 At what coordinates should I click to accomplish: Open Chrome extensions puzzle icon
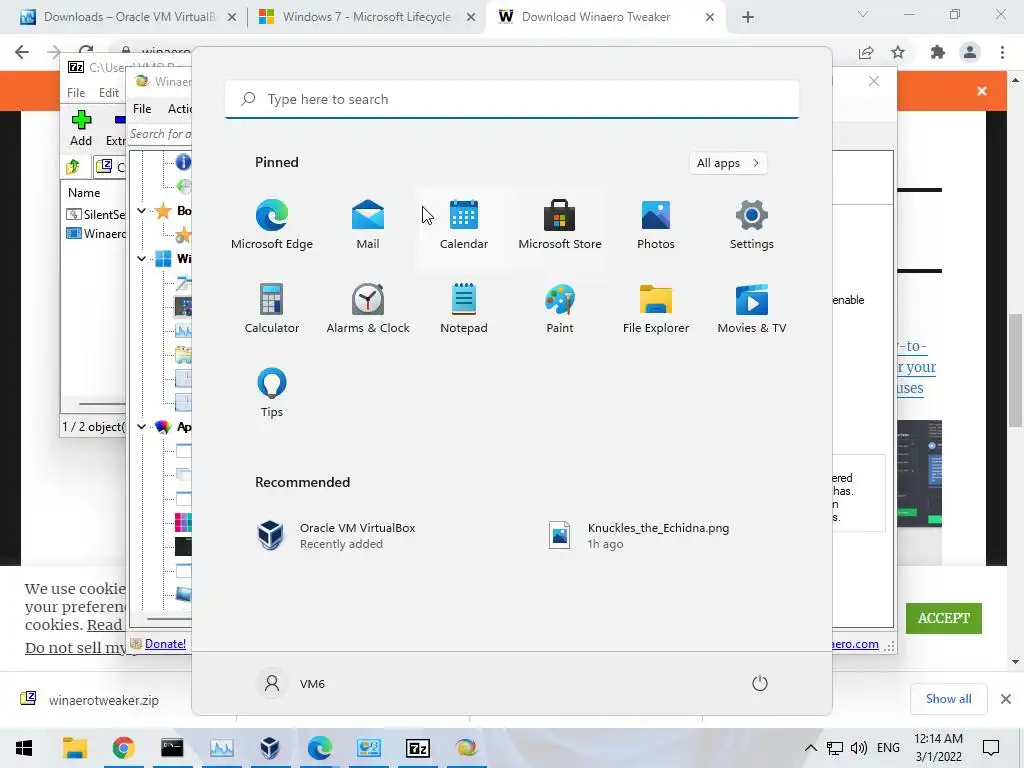coord(938,52)
